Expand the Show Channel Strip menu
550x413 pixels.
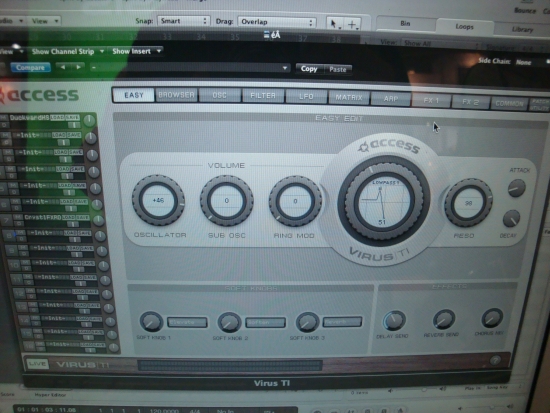pos(68,52)
